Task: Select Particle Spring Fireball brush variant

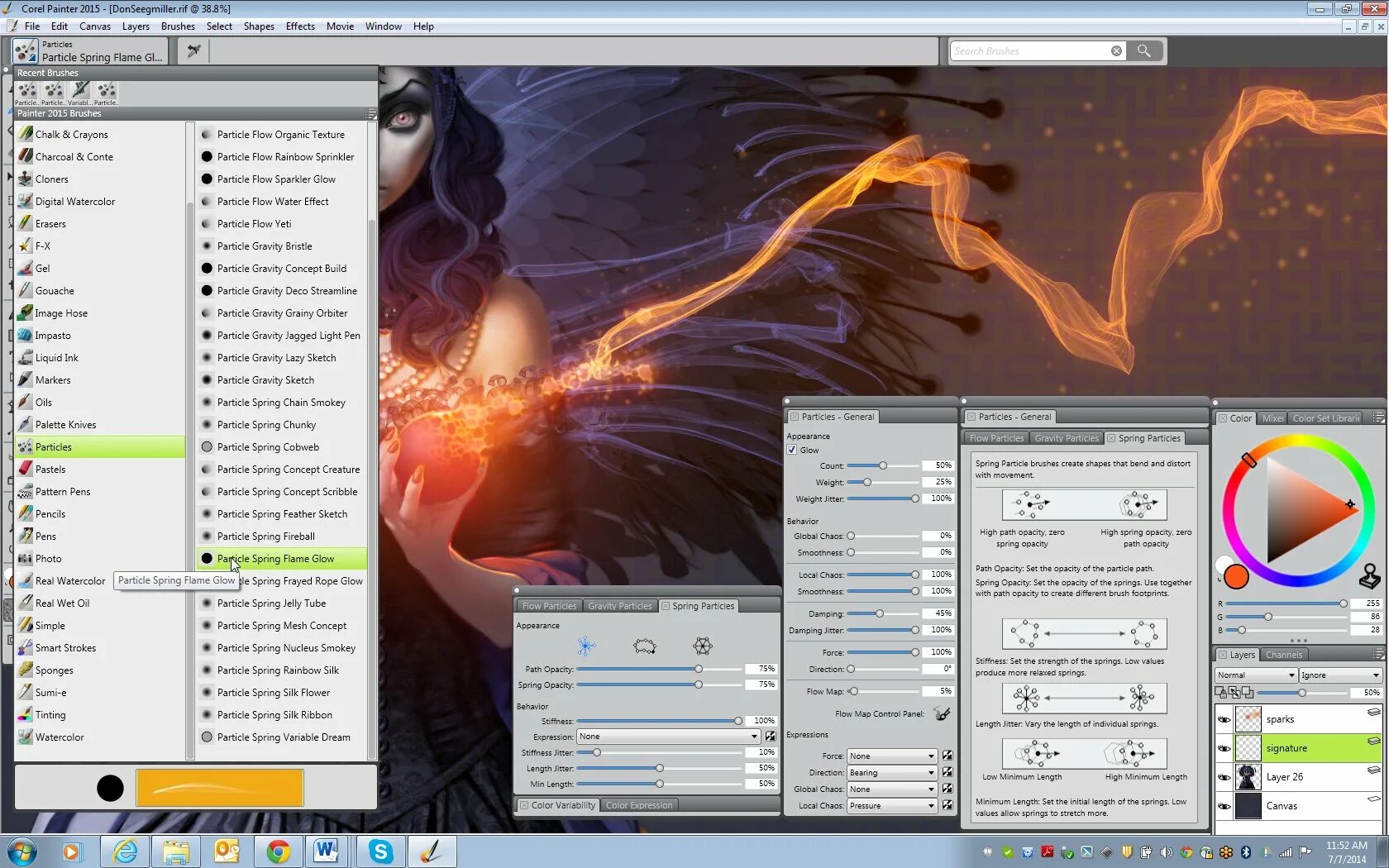Action: pos(282,536)
